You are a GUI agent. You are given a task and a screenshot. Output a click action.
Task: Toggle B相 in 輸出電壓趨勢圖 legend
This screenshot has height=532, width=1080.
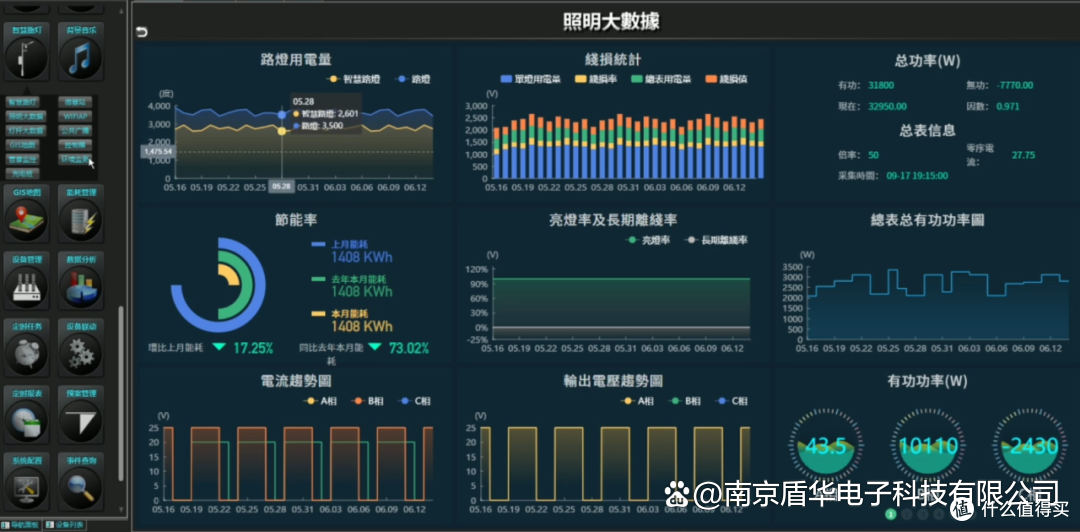pyautogui.click(x=685, y=401)
